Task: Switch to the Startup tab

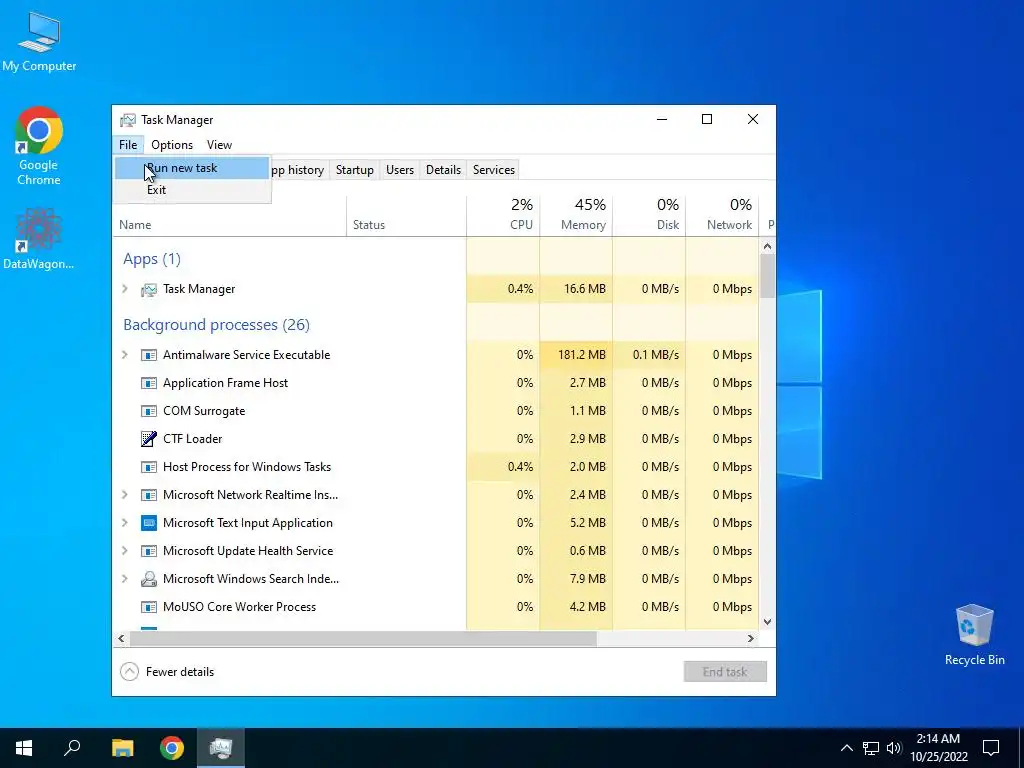Action: (x=355, y=170)
